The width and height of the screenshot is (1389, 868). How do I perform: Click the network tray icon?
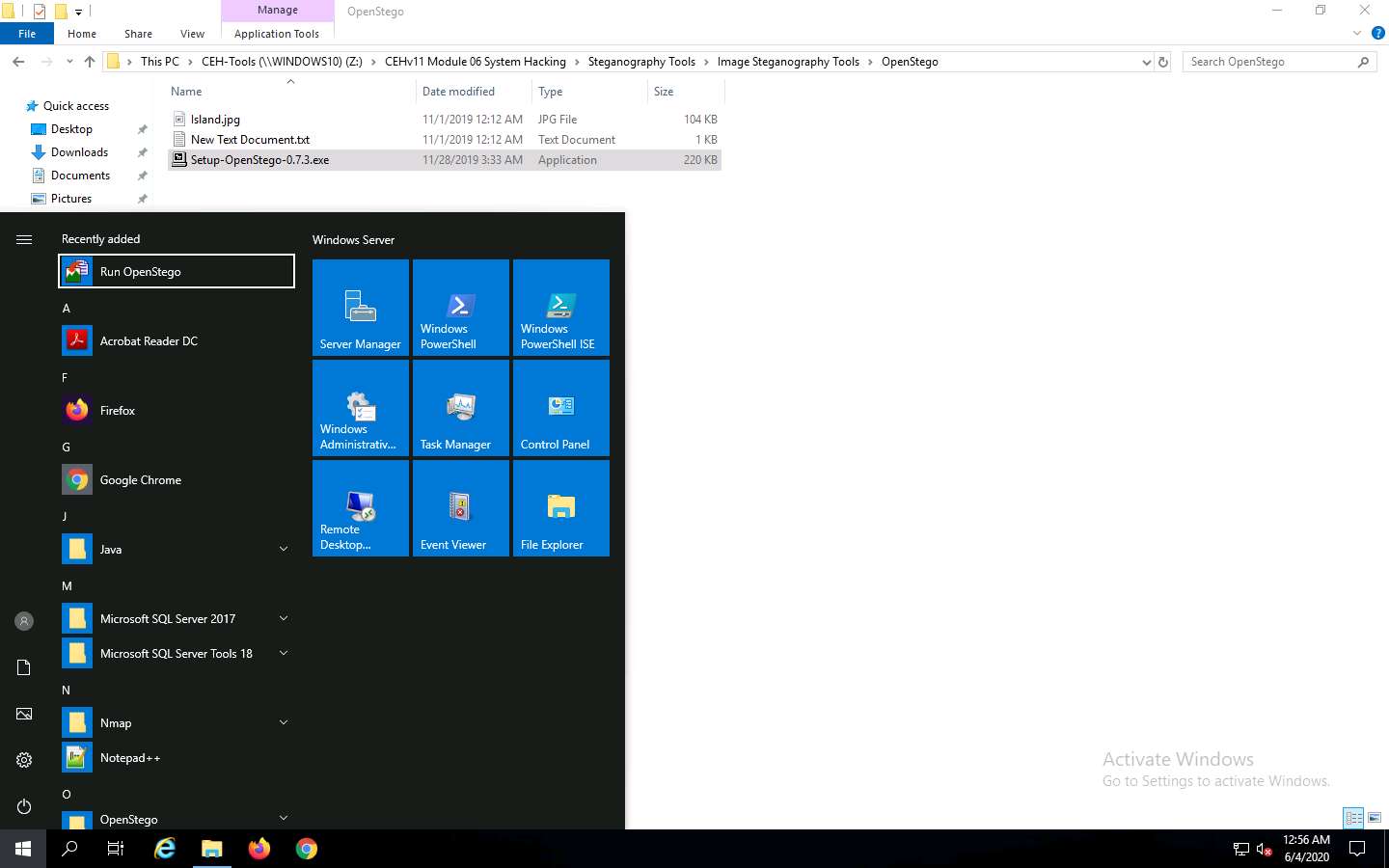[x=1241, y=849]
